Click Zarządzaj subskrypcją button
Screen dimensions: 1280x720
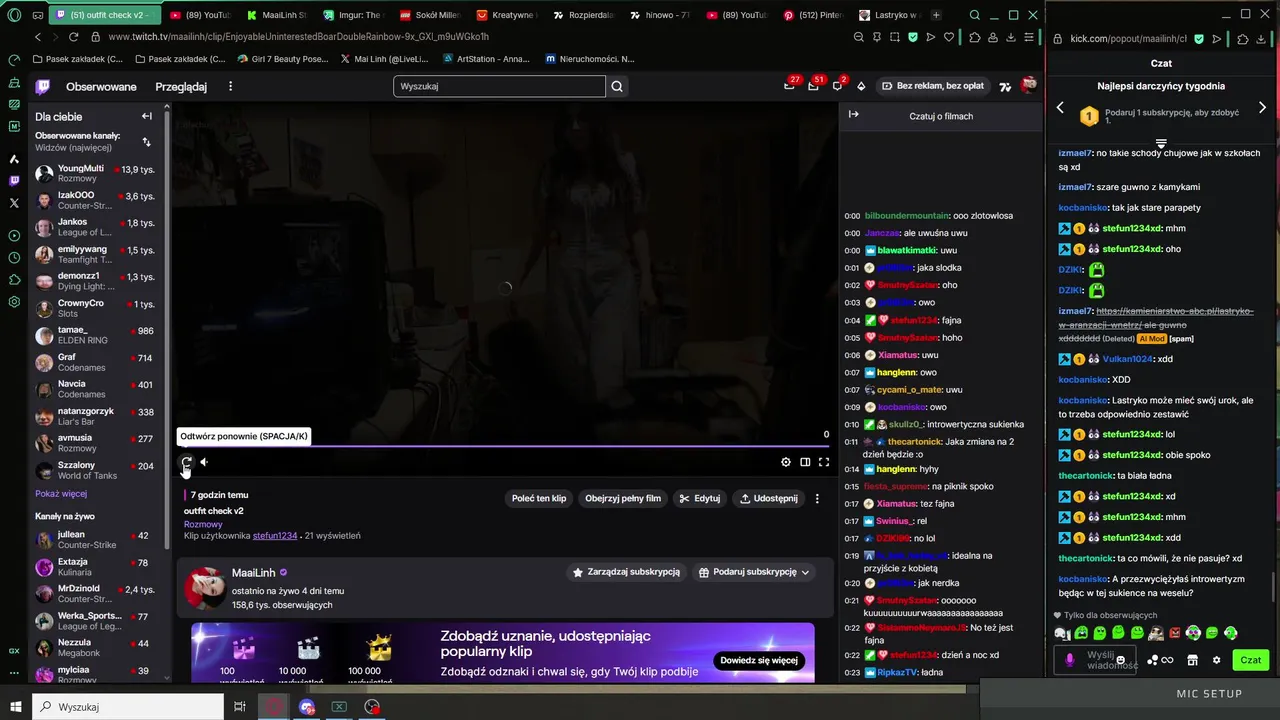click(x=626, y=572)
